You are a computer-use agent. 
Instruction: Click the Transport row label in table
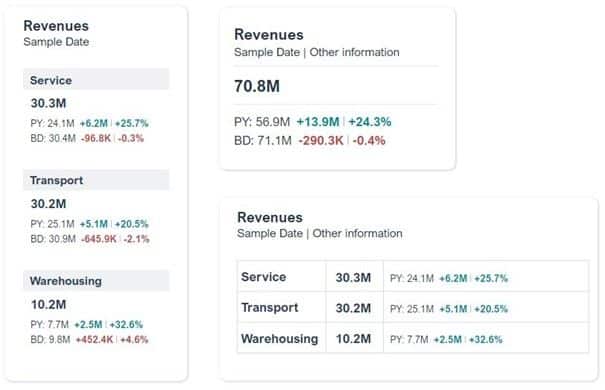click(x=270, y=307)
